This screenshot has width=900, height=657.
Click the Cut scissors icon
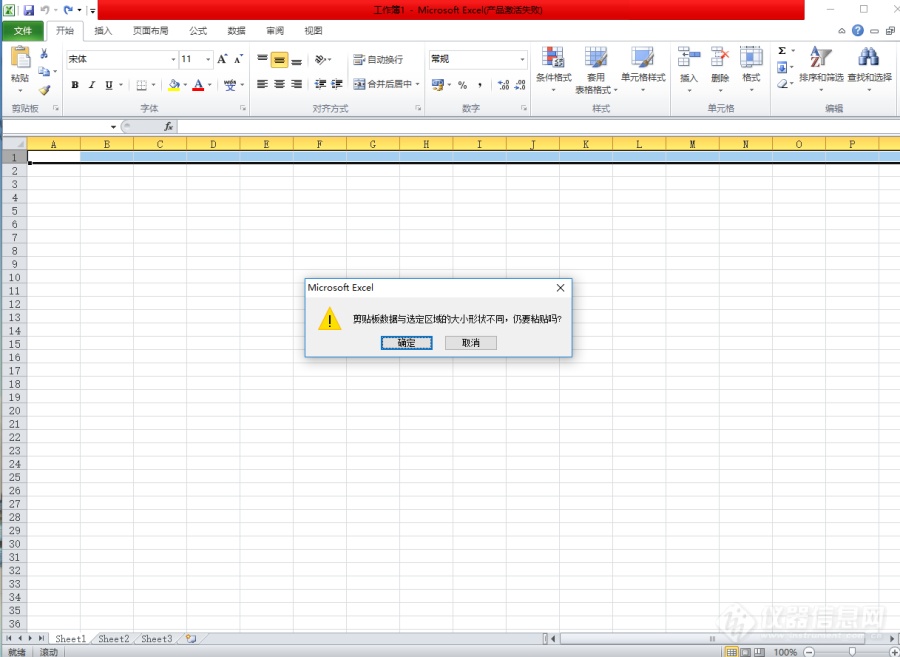(44, 54)
